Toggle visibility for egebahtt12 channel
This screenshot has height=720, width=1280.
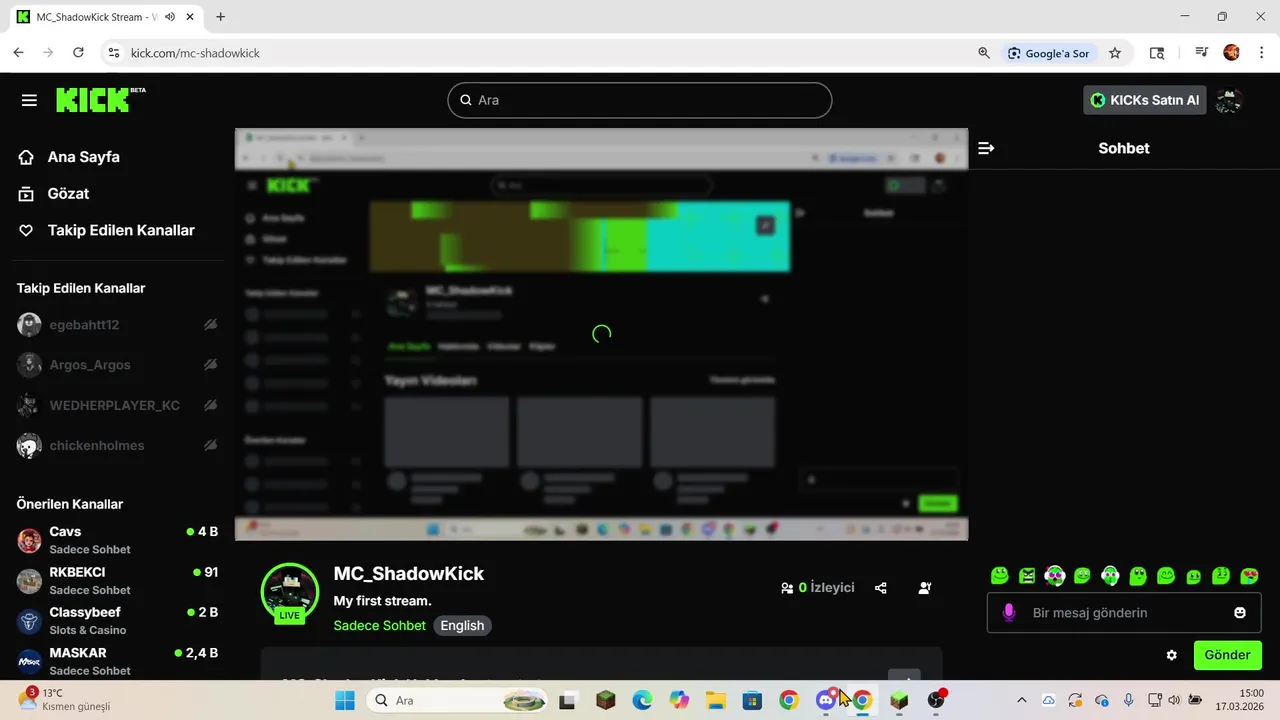click(210, 325)
